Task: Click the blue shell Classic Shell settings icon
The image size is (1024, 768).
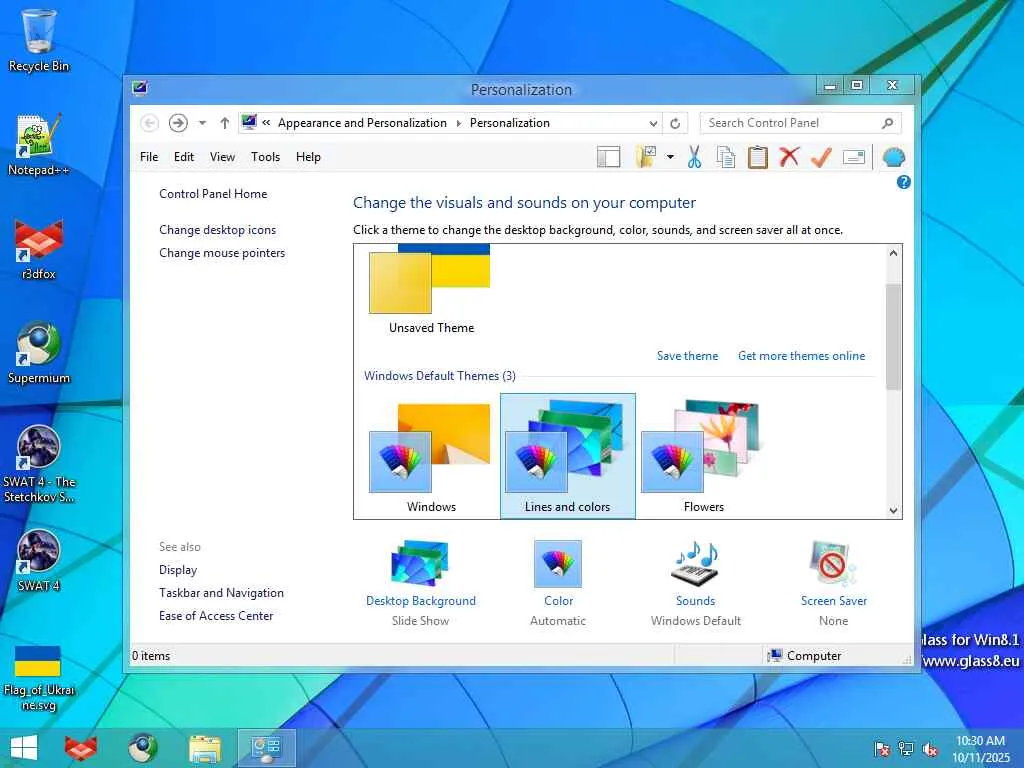Action: click(893, 157)
